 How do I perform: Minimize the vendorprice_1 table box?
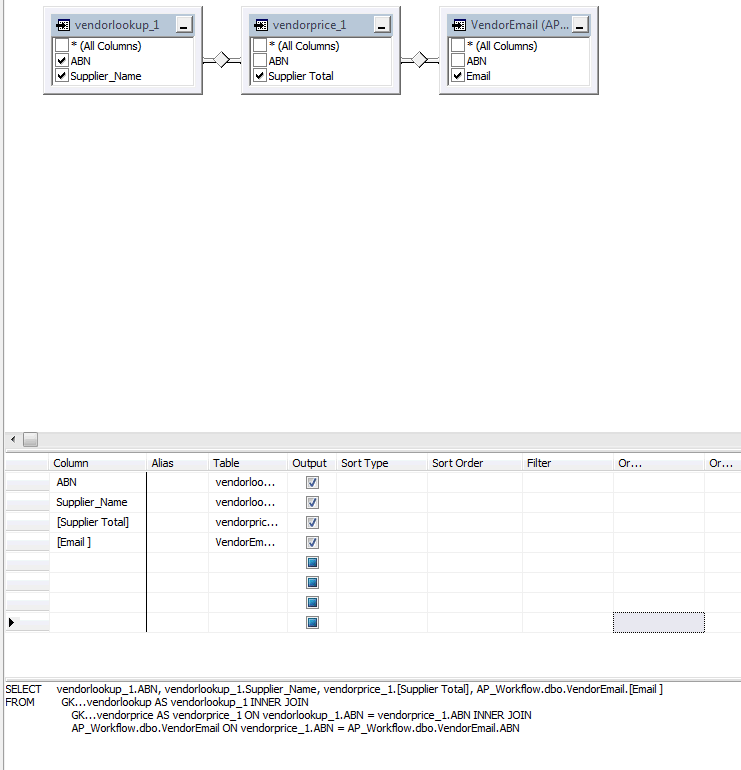tap(382, 25)
